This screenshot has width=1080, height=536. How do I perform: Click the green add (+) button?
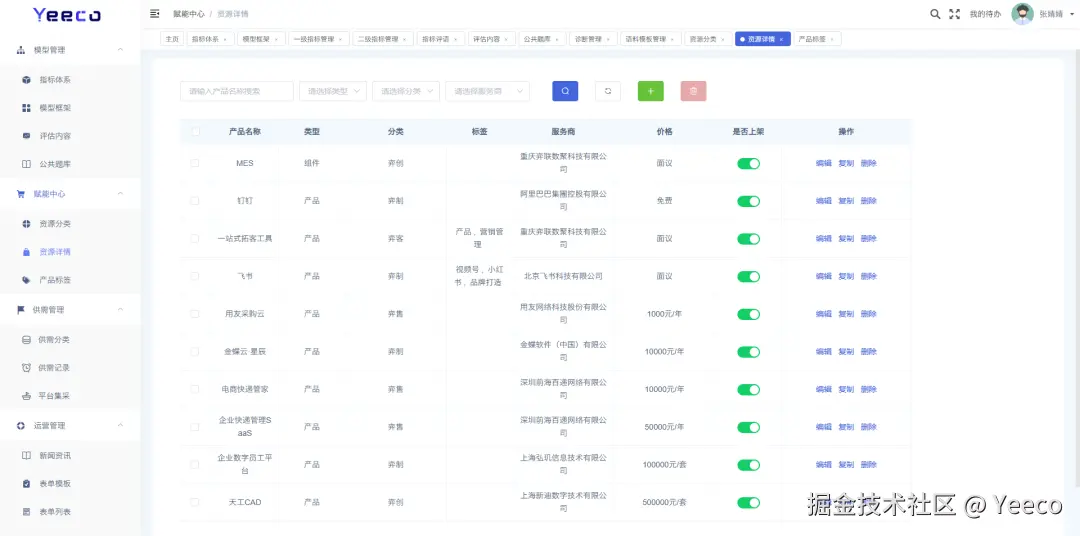[650, 91]
